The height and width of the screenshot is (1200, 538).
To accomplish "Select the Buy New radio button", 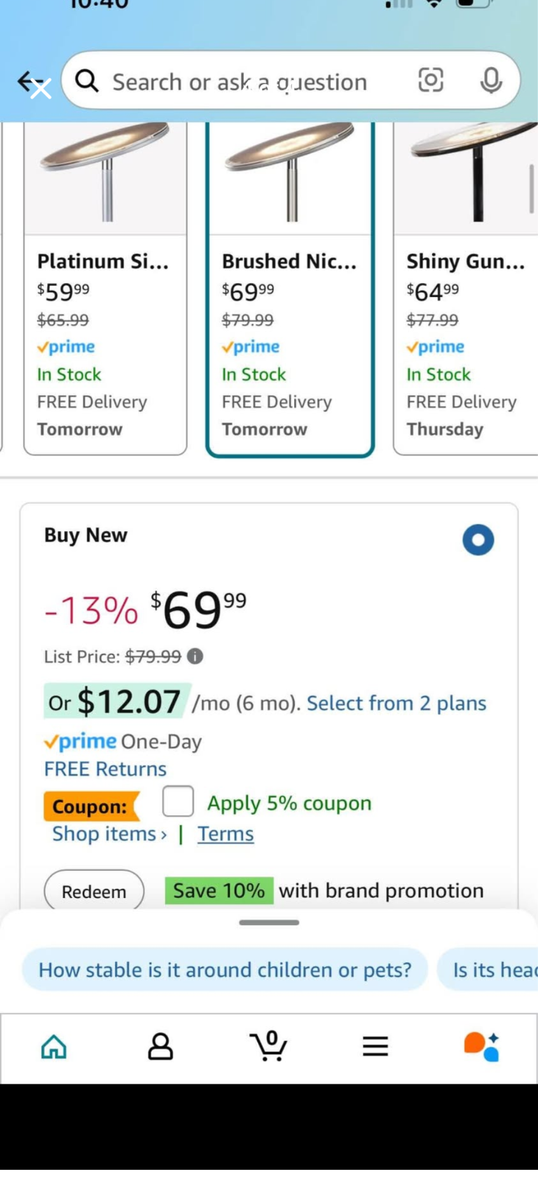I will [478, 540].
